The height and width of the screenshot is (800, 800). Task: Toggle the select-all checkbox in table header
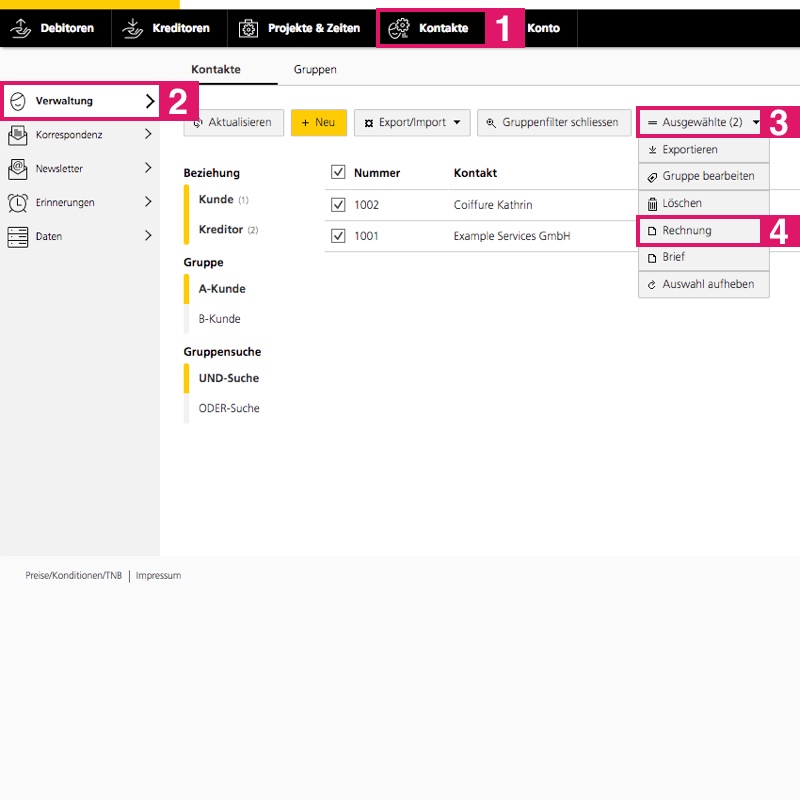pos(338,172)
